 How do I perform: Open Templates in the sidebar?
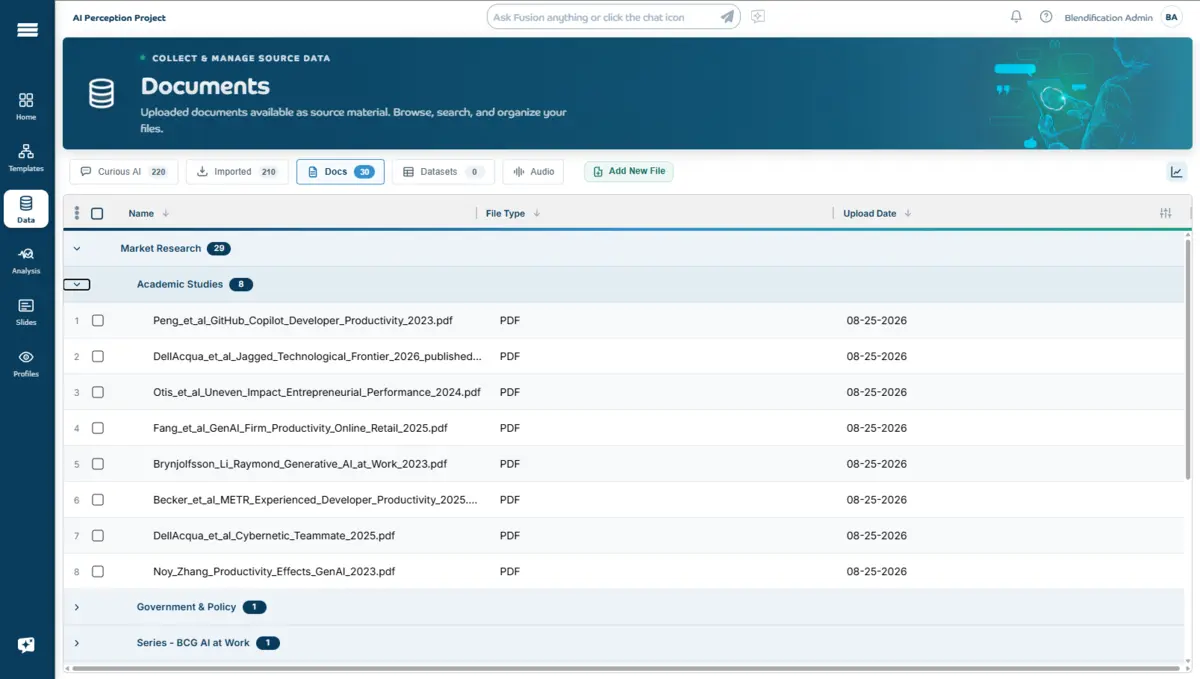coord(26,157)
